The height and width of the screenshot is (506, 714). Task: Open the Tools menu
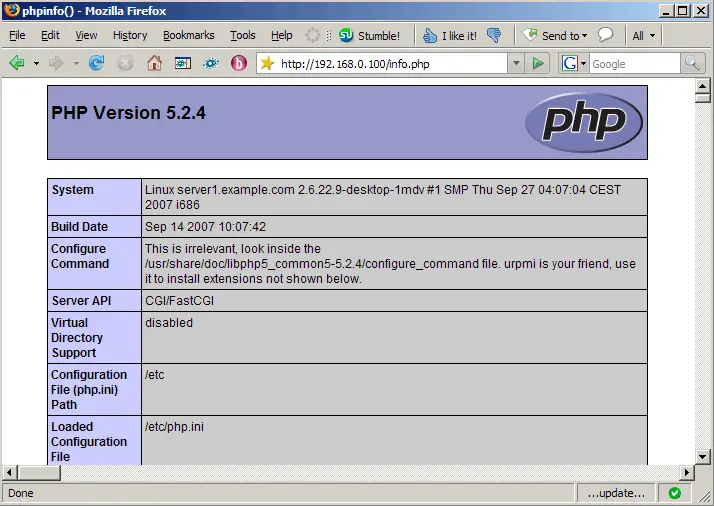243,35
